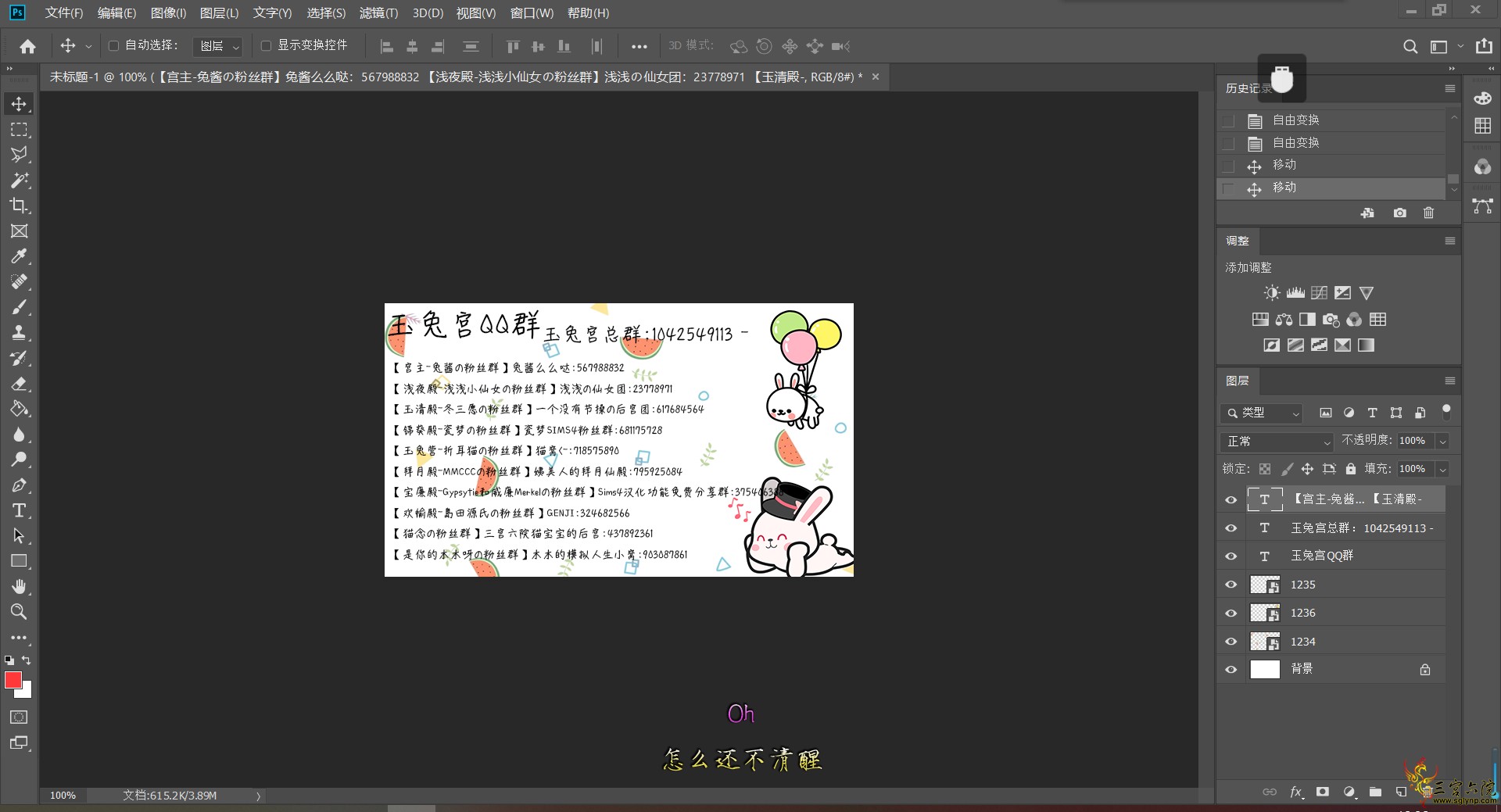Switch to the 图层 panel tab

point(1238,381)
